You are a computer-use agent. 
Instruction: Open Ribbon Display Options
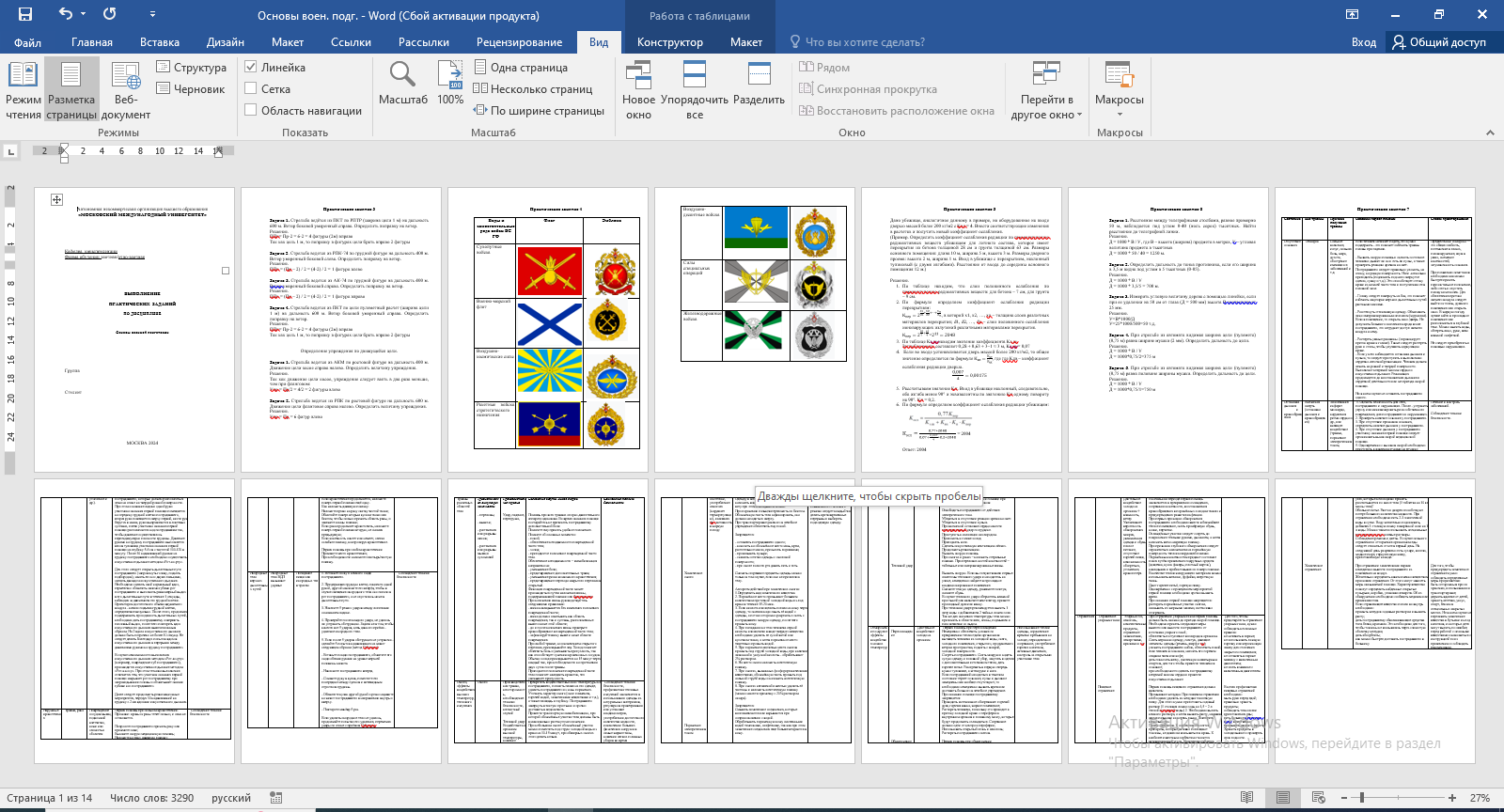coord(1352,14)
